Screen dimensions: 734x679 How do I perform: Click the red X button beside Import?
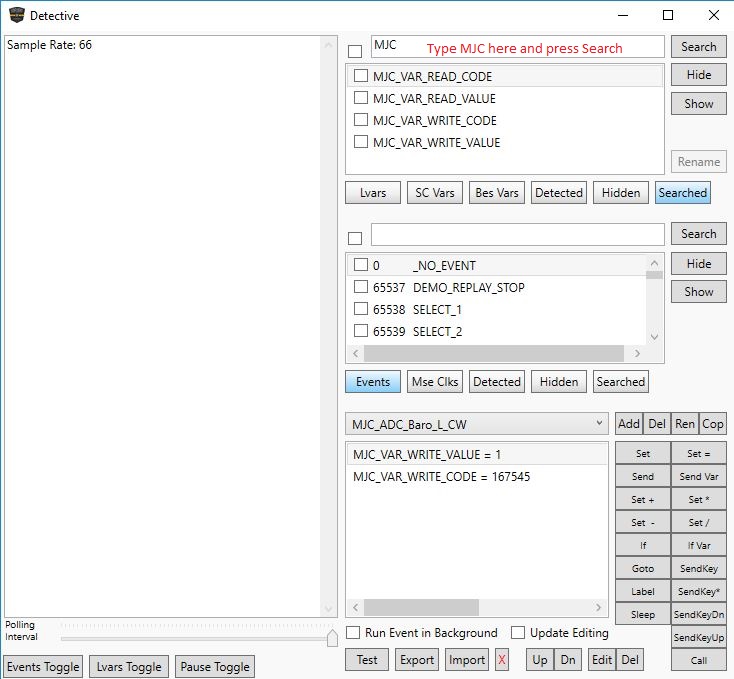point(502,660)
